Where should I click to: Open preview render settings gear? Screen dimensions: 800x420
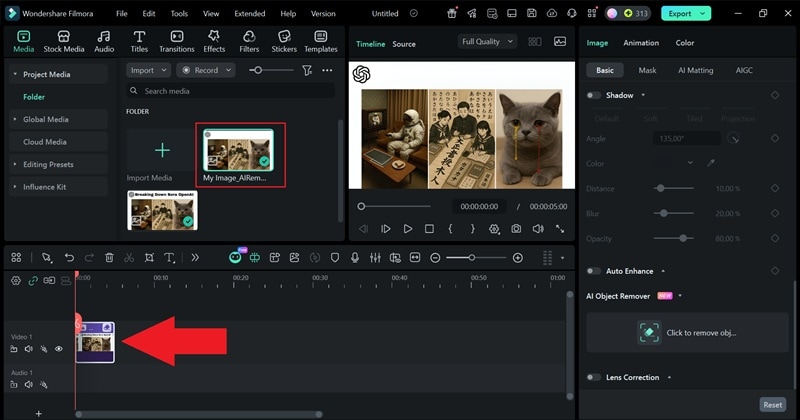pos(494,229)
